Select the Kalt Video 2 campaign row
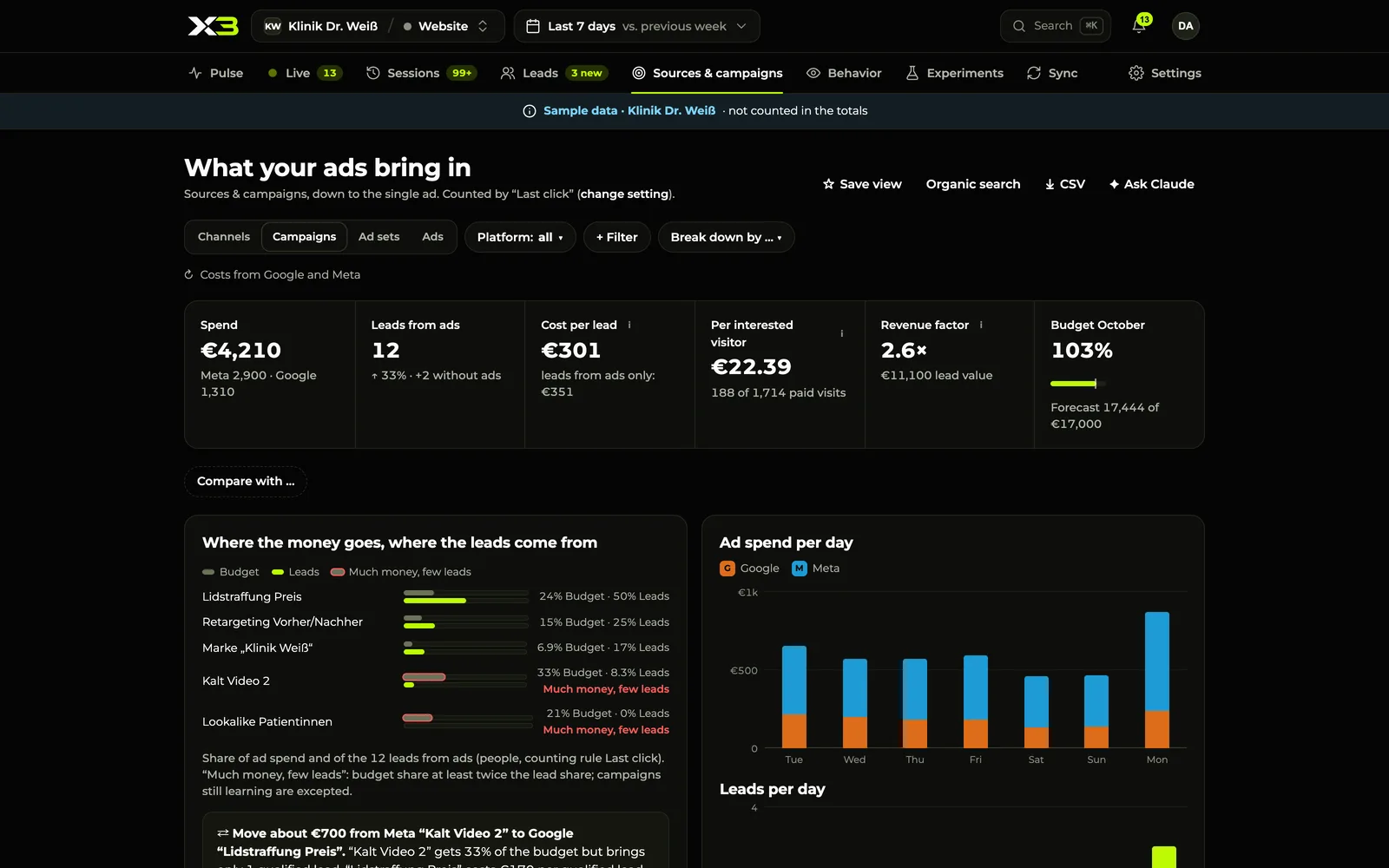Image resolution: width=1389 pixels, height=868 pixels. pos(436,681)
